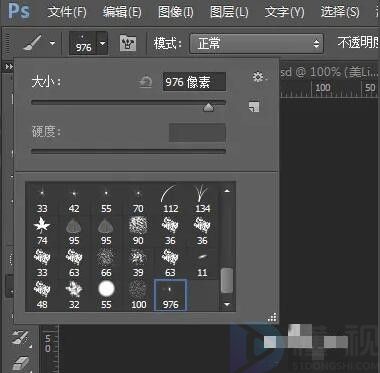380x373 pixels.
Task: Select the soft round white 55 brush
Action: tap(106, 295)
